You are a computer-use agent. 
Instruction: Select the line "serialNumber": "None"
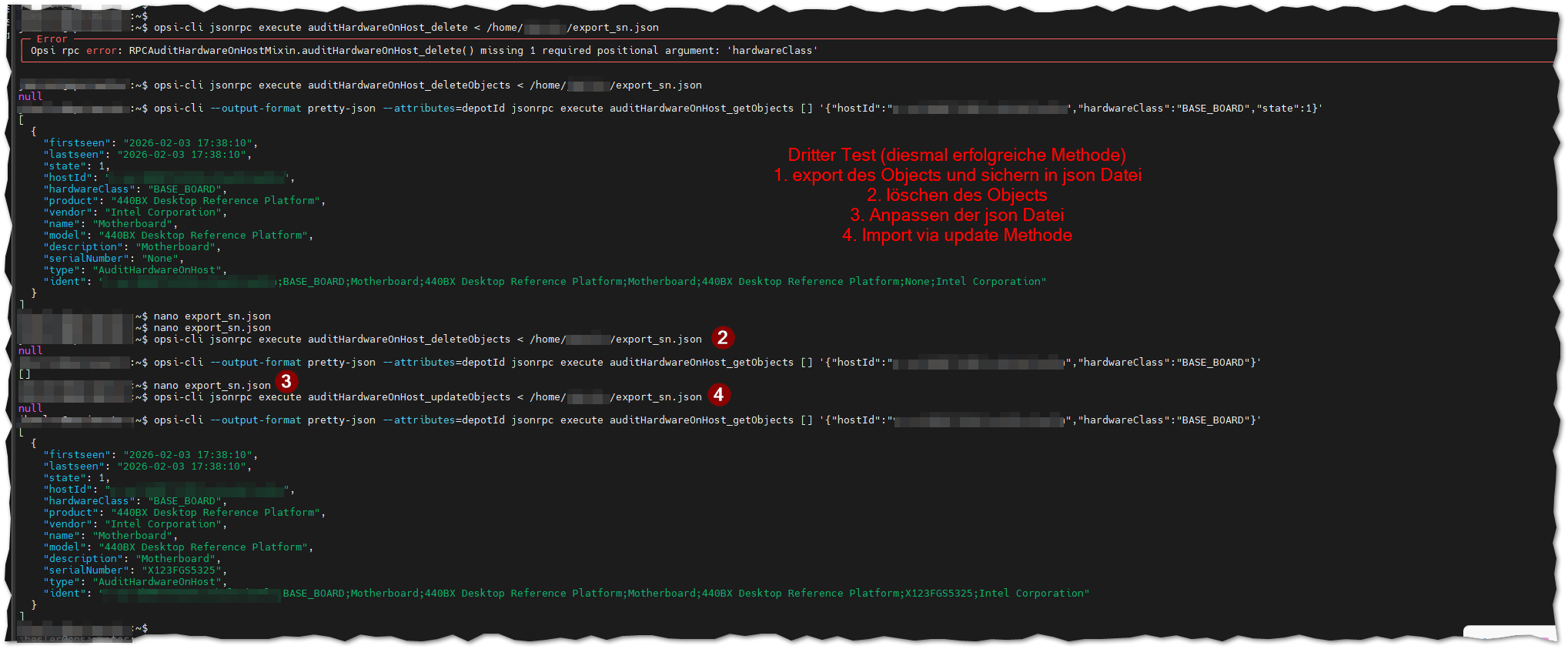114,259
